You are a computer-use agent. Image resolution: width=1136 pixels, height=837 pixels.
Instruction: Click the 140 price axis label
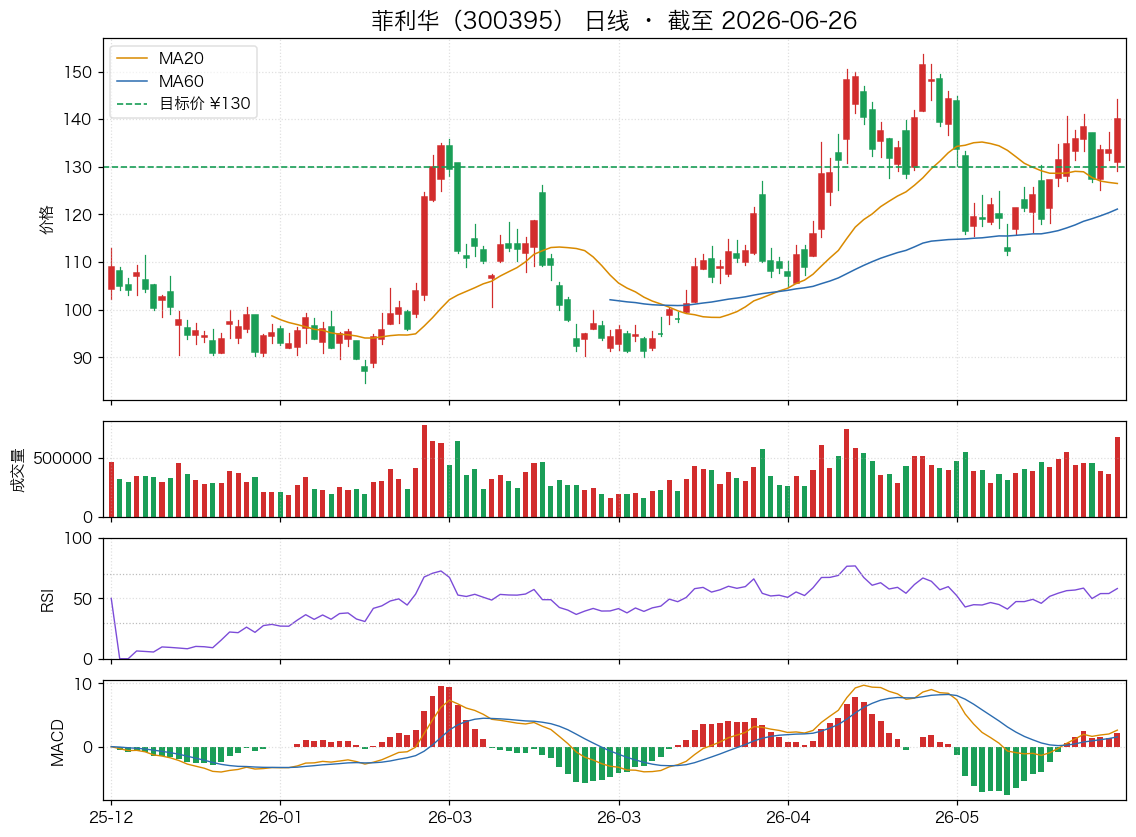78,120
